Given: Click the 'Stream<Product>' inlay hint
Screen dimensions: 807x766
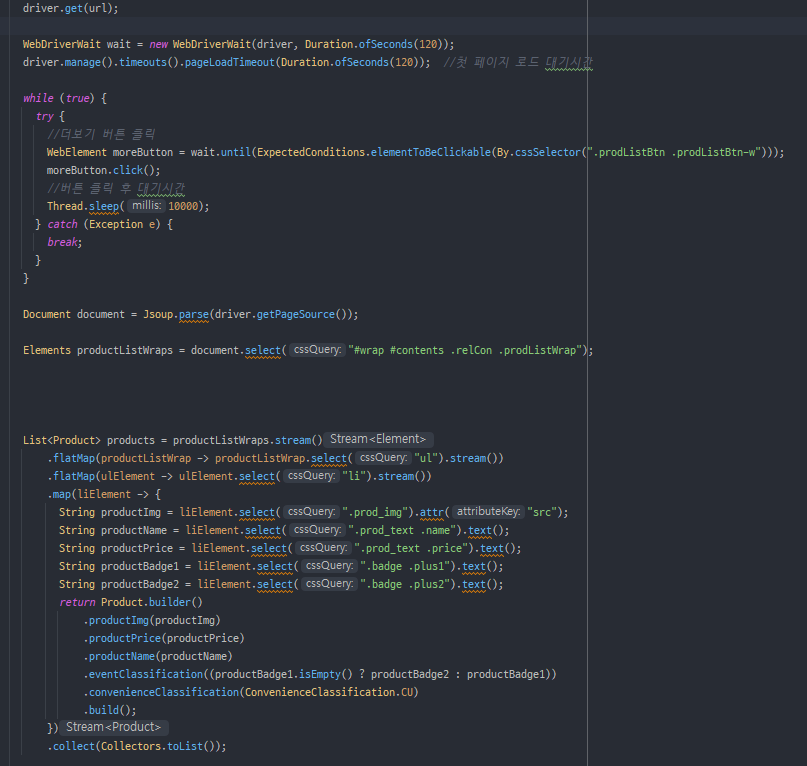Looking at the screenshot, I should click(x=114, y=727).
